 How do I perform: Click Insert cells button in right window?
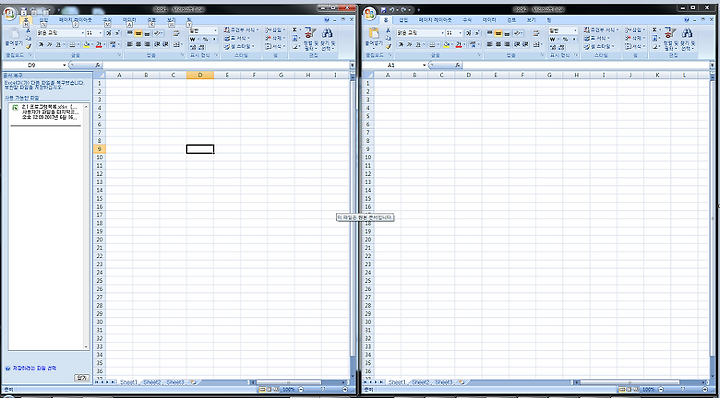pos(634,30)
